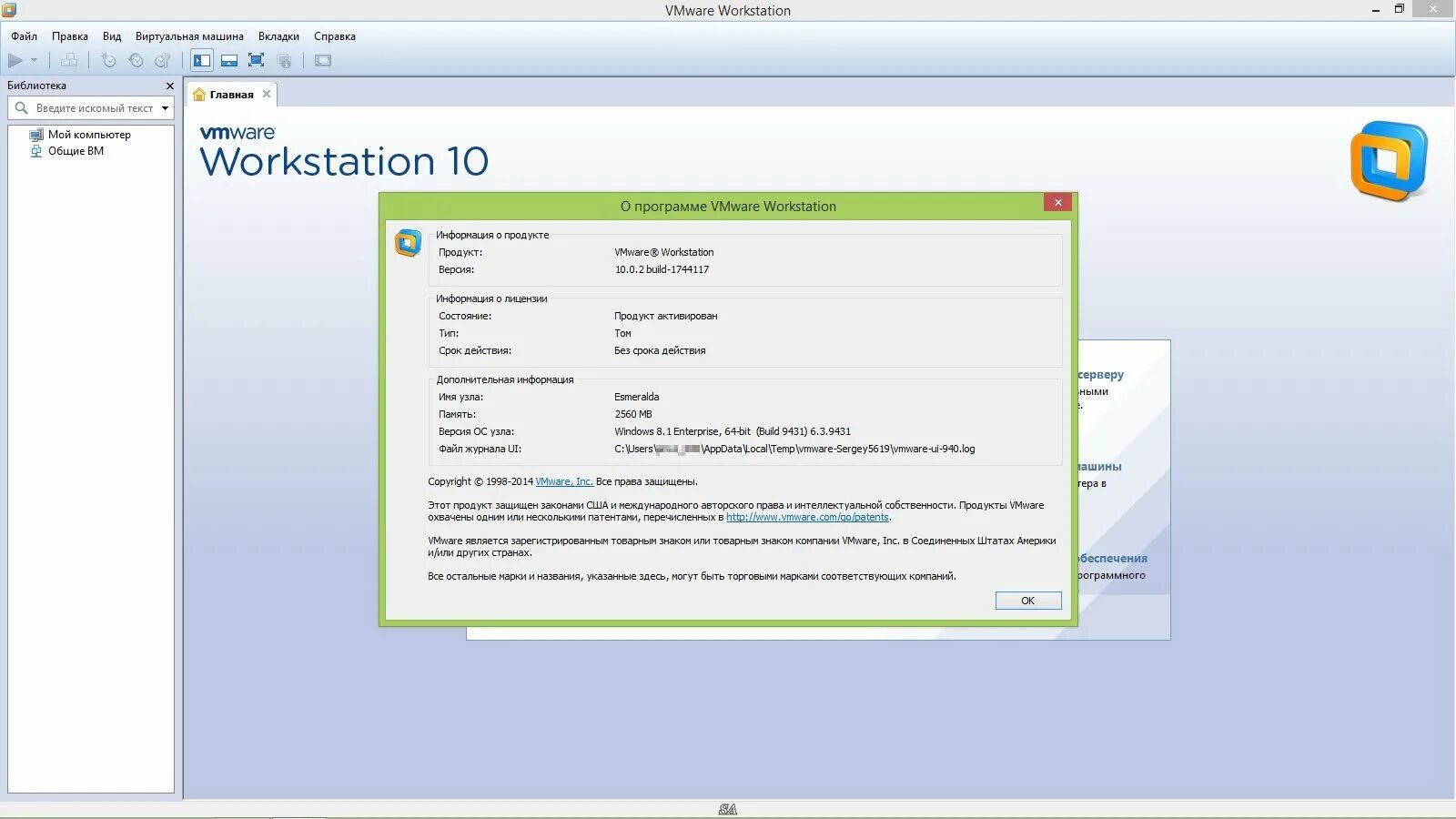Open the Вкладки menu
Viewport: 1456px width, 819px height.
pos(278,36)
